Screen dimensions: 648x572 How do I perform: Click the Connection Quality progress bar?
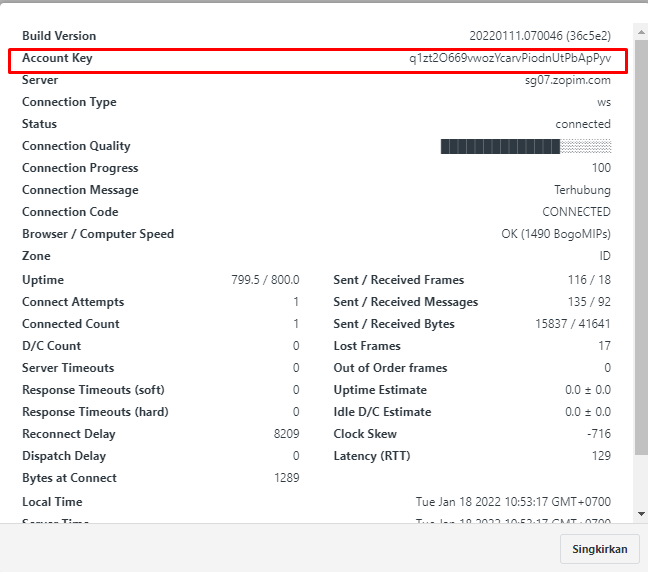pos(525,146)
